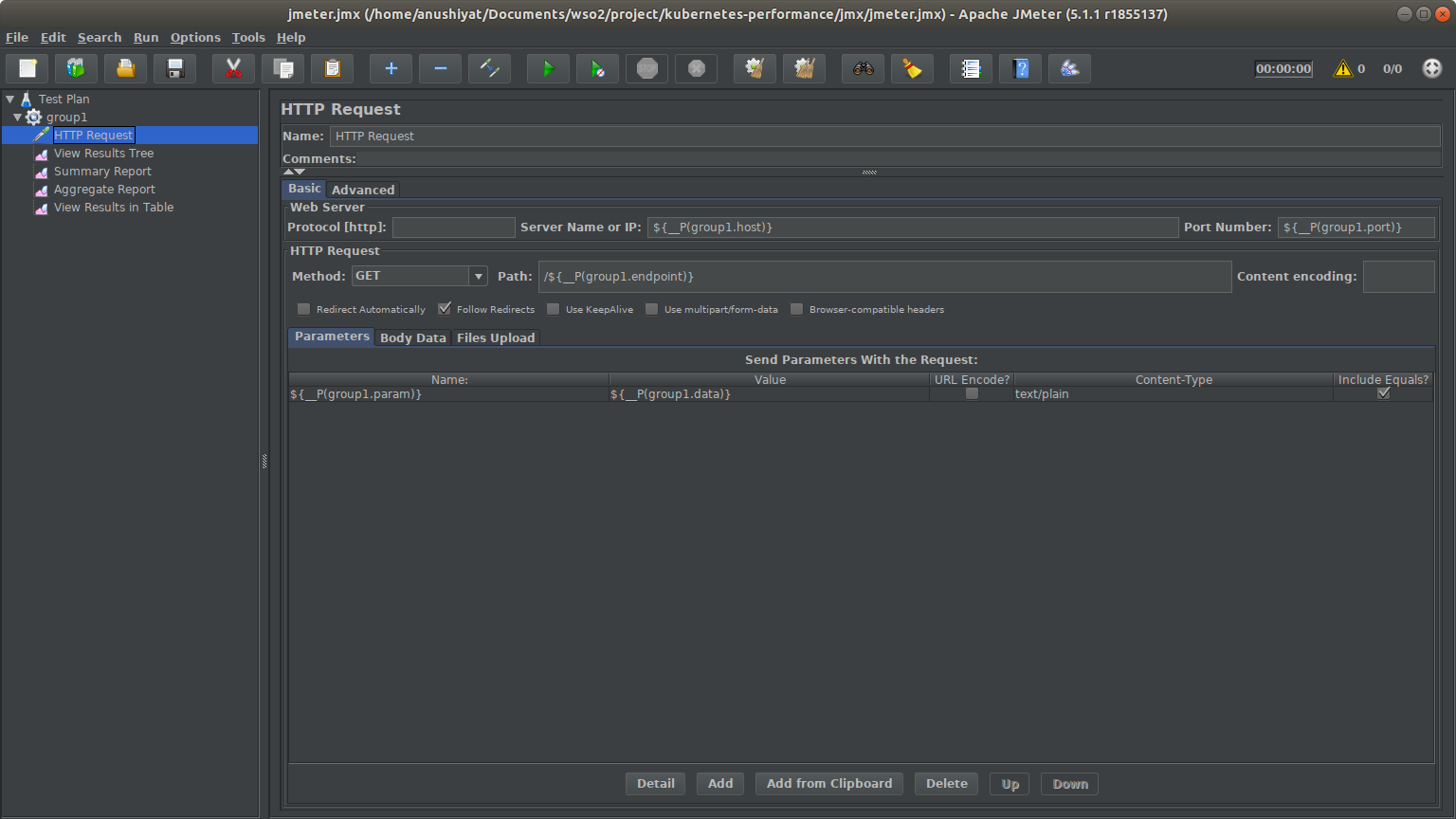Image resolution: width=1456 pixels, height=819 pixels.
Task: Click the scissors Cut icon
Action: point(233,68)
